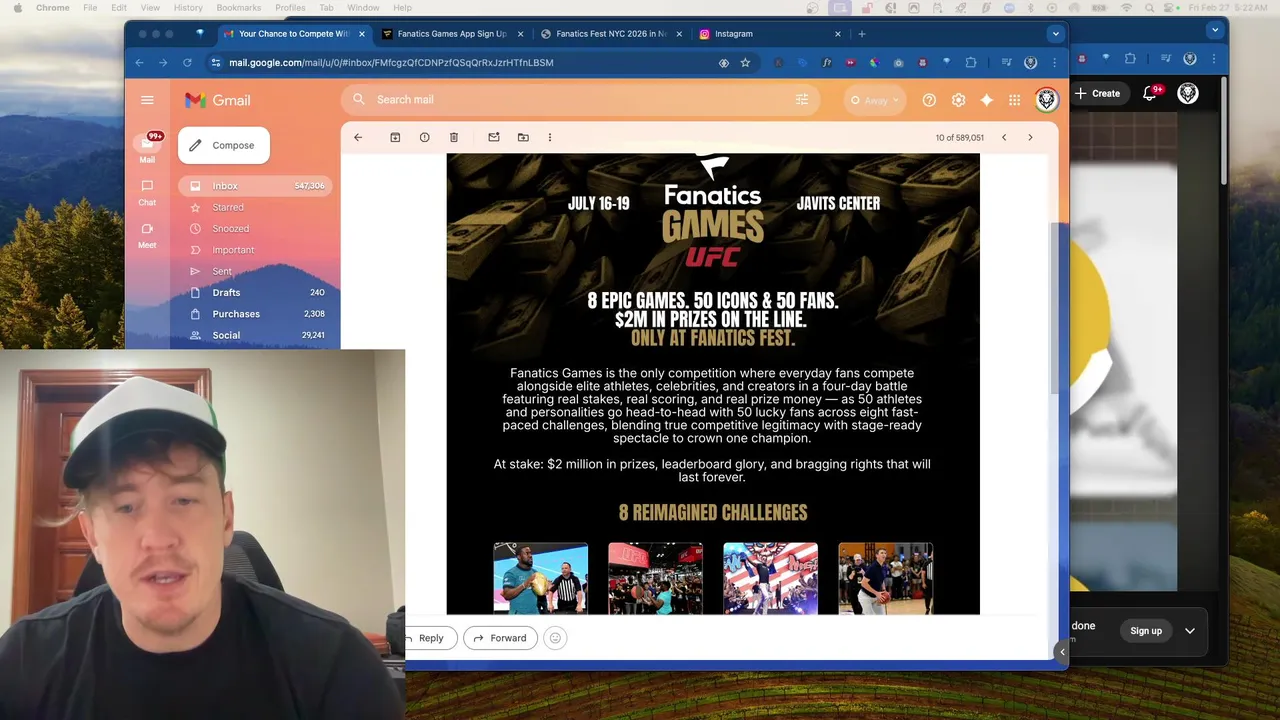Open Chrome three-dot menu

click(1053, 62)
